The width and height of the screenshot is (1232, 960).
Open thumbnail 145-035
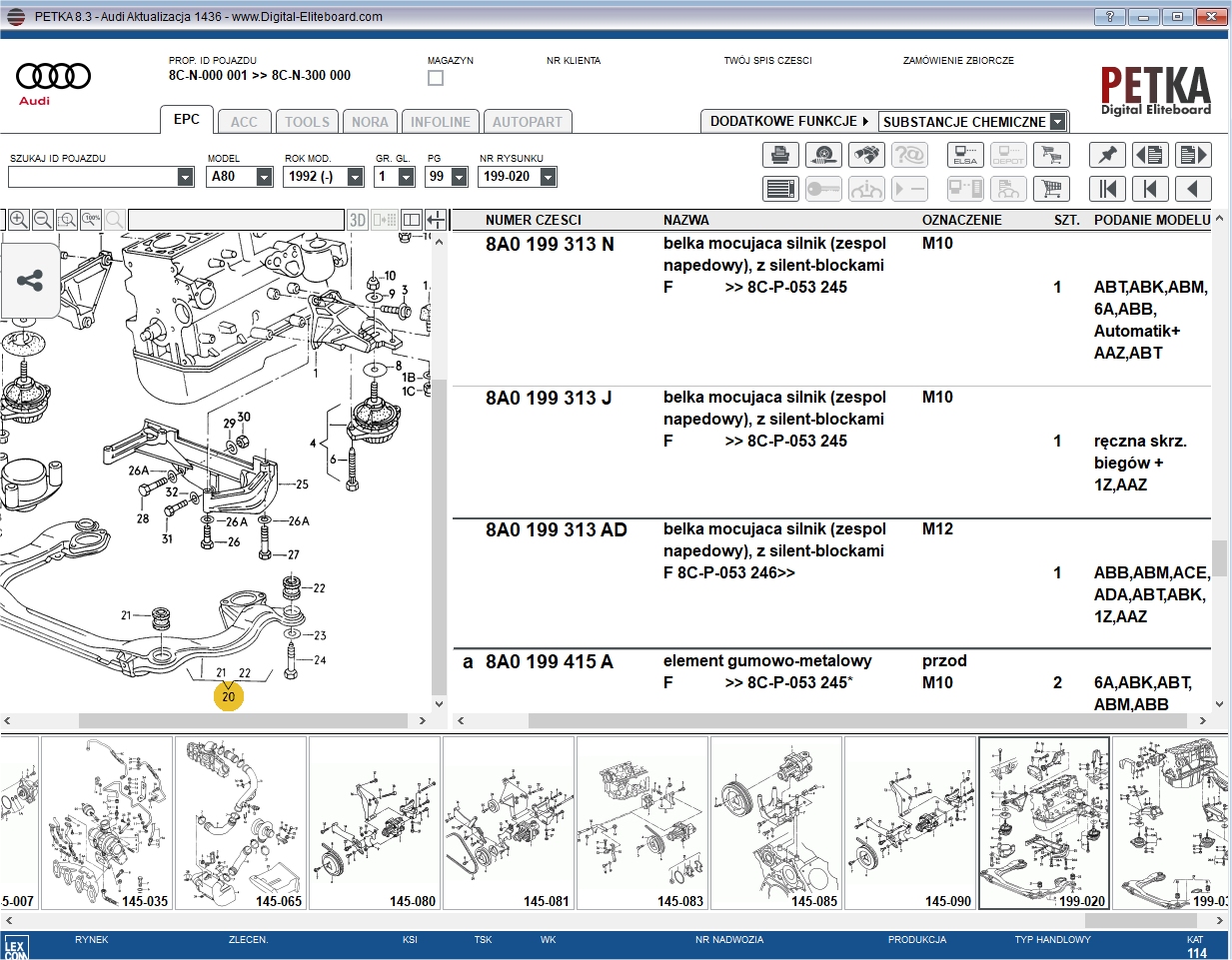tap(107, 823)
